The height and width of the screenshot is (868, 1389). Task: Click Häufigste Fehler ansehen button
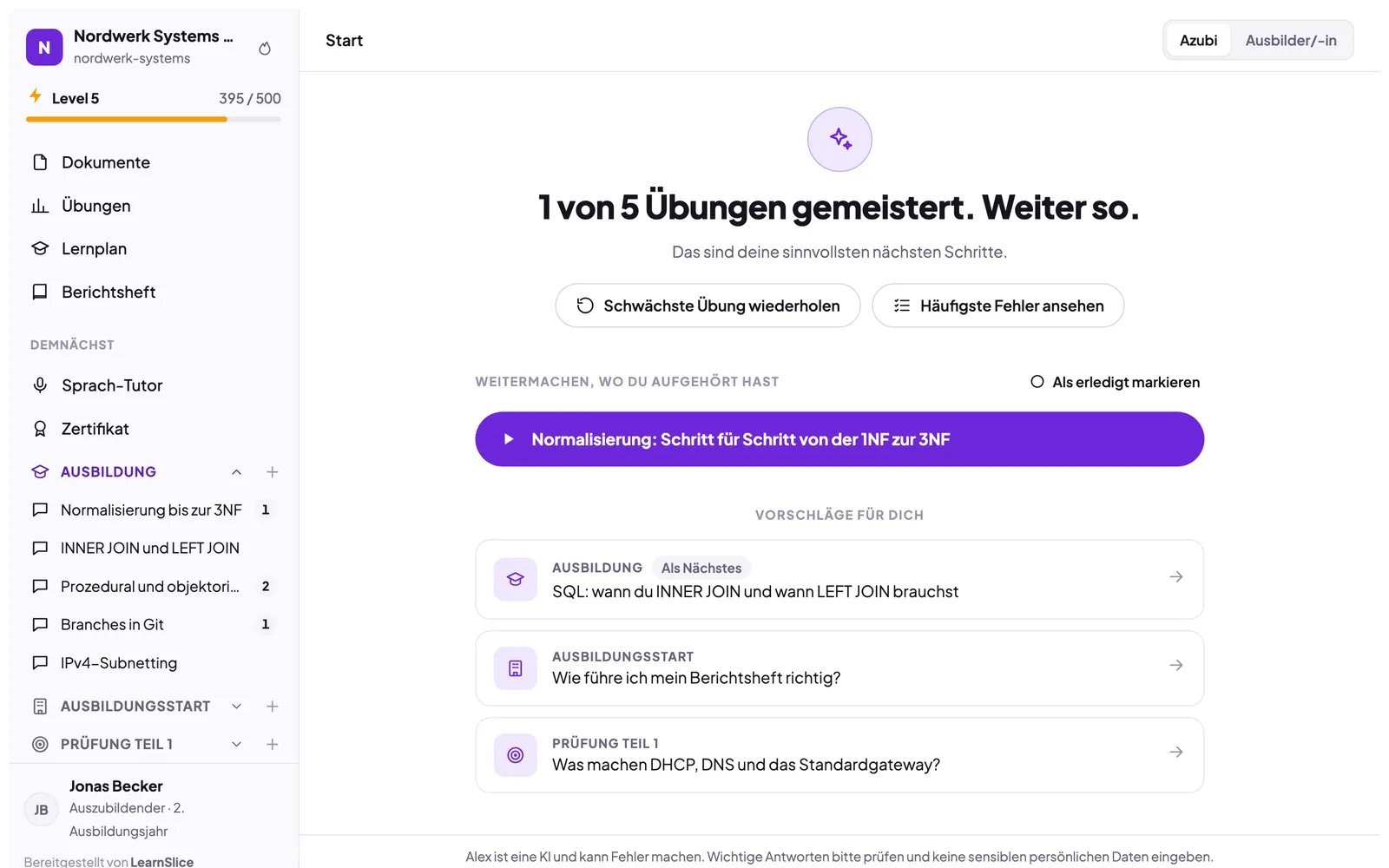click(x=998, y=306)
